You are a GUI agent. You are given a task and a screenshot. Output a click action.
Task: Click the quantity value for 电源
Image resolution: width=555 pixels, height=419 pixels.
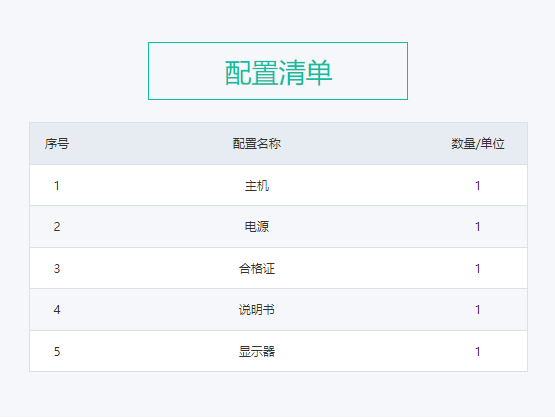pyautogui.click(x=477, y=226)
